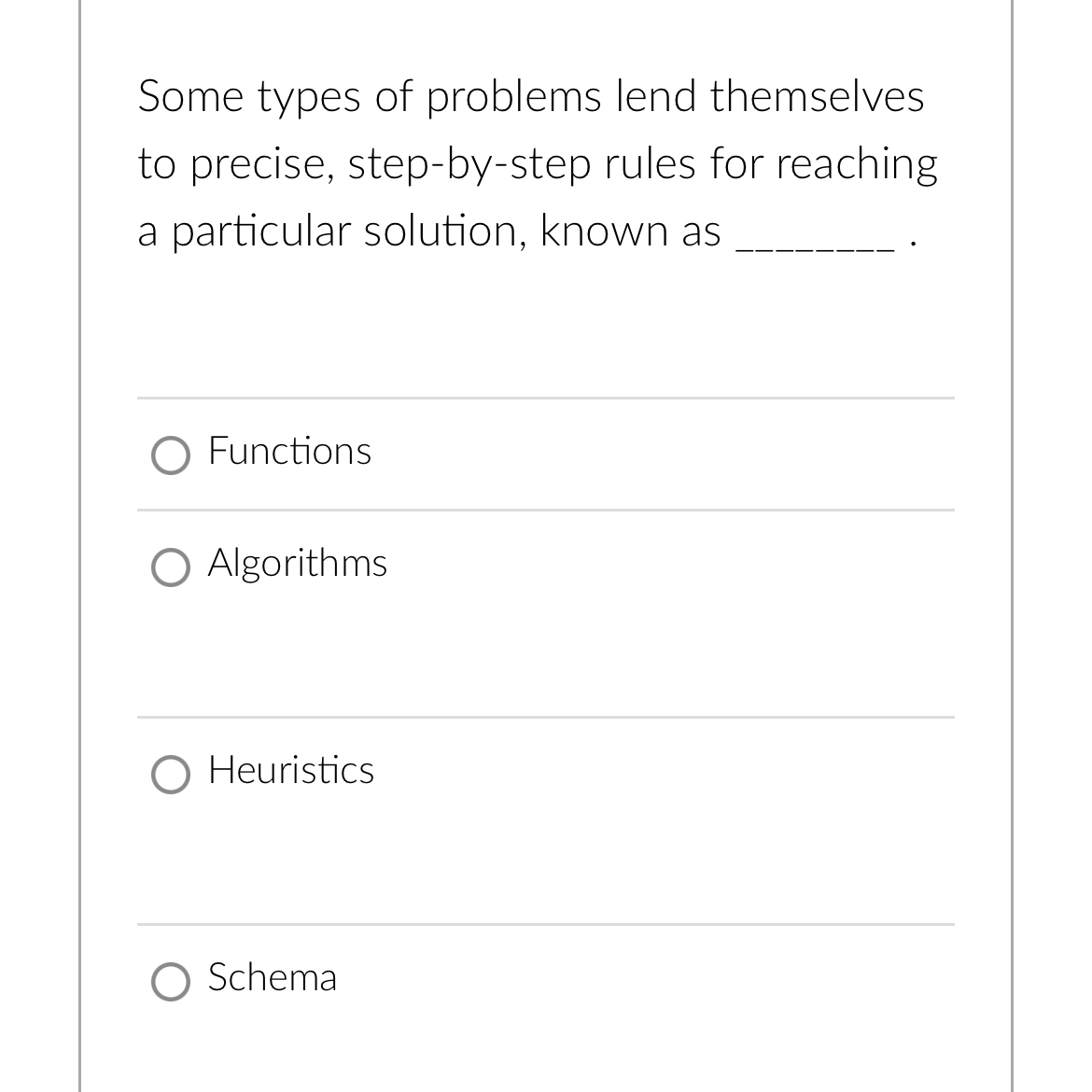This screenshot has width=1092, height=1092.
Task: Click the Schema answer label
Action: pos(272,978)
